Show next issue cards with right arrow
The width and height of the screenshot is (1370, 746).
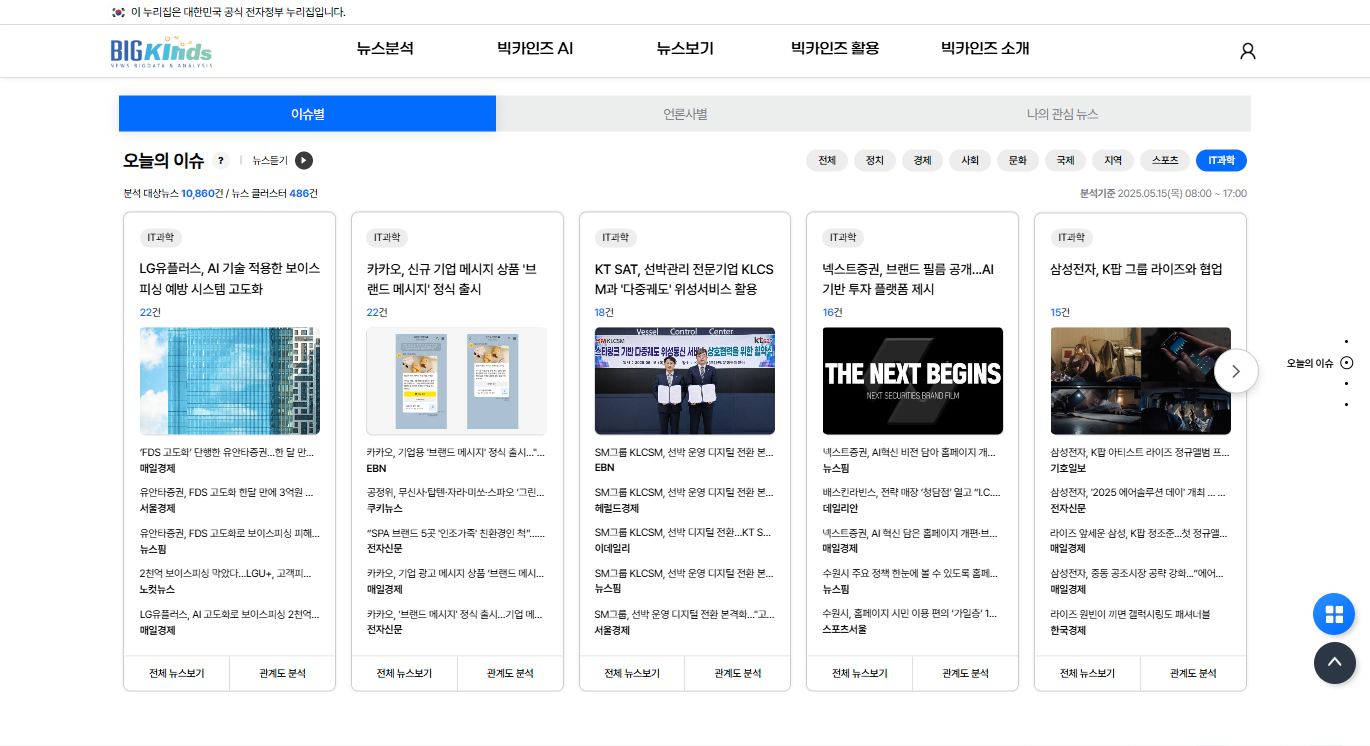click(1236, 371)
